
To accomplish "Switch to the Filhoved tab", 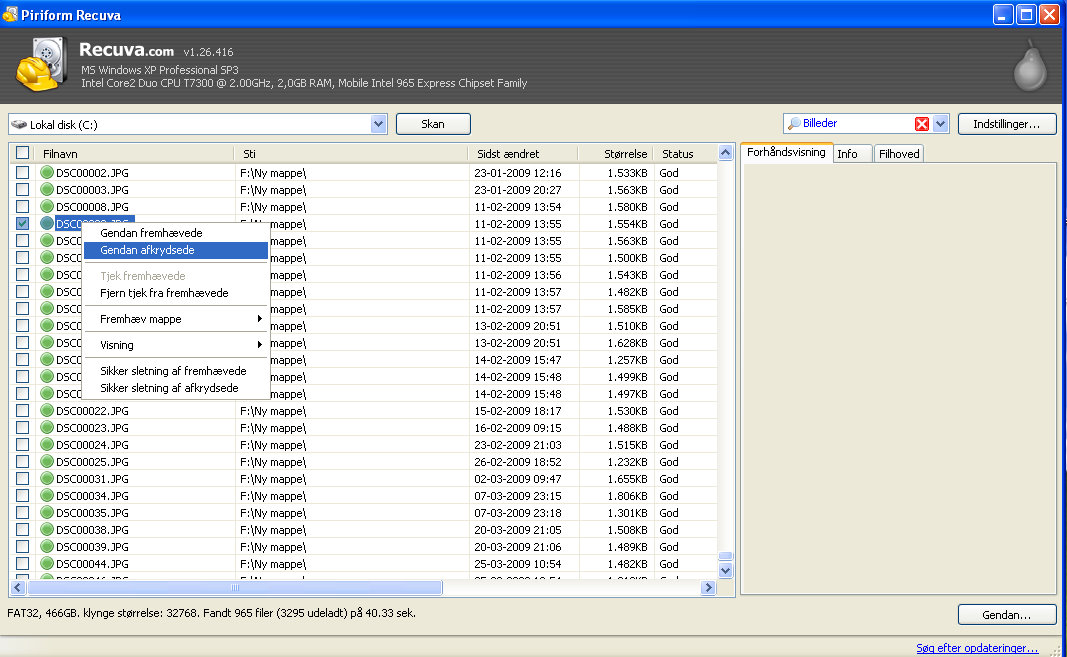I will 898,154.
